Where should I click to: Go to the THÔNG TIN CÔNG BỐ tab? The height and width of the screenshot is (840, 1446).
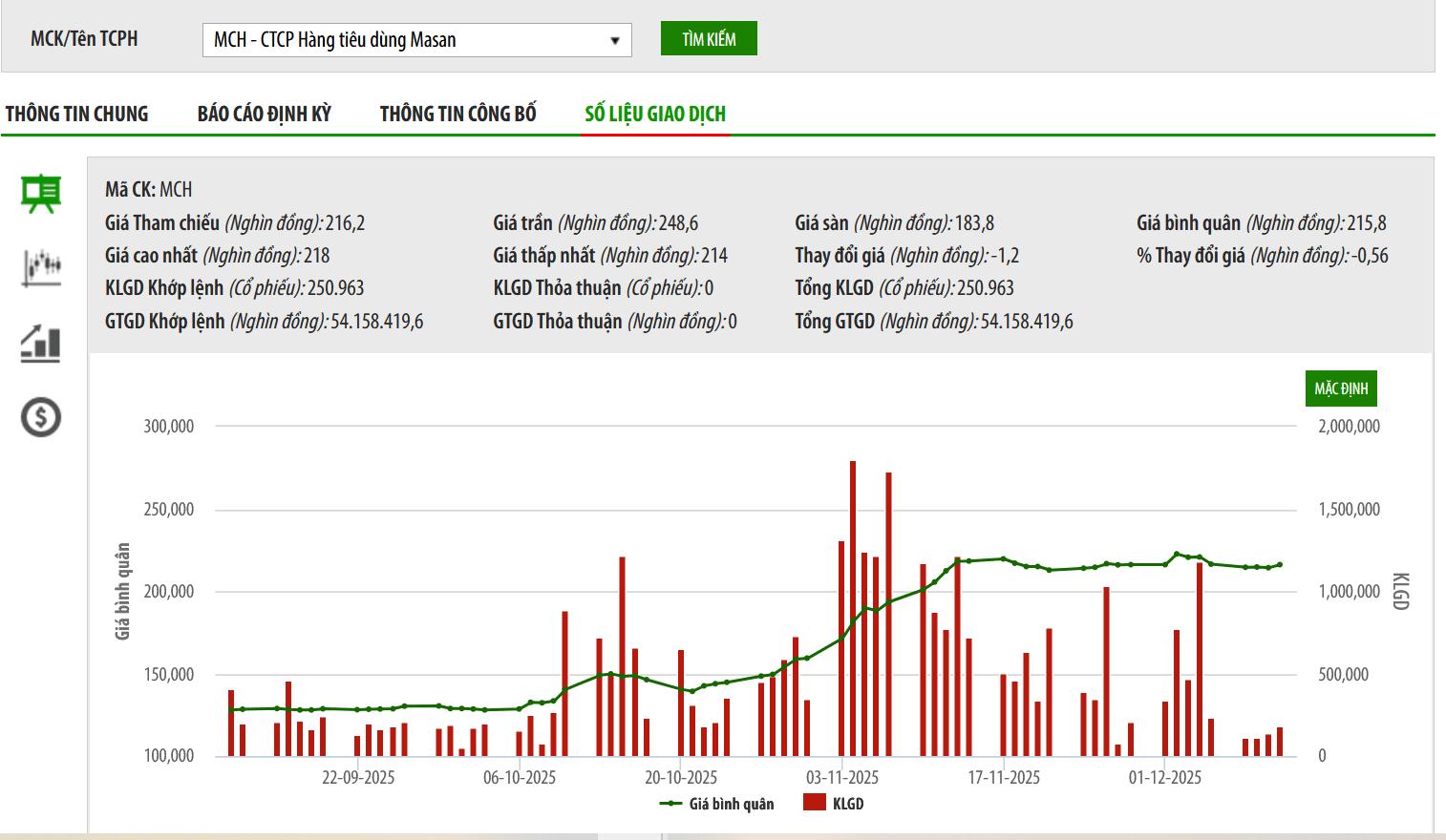coord(457,114)
